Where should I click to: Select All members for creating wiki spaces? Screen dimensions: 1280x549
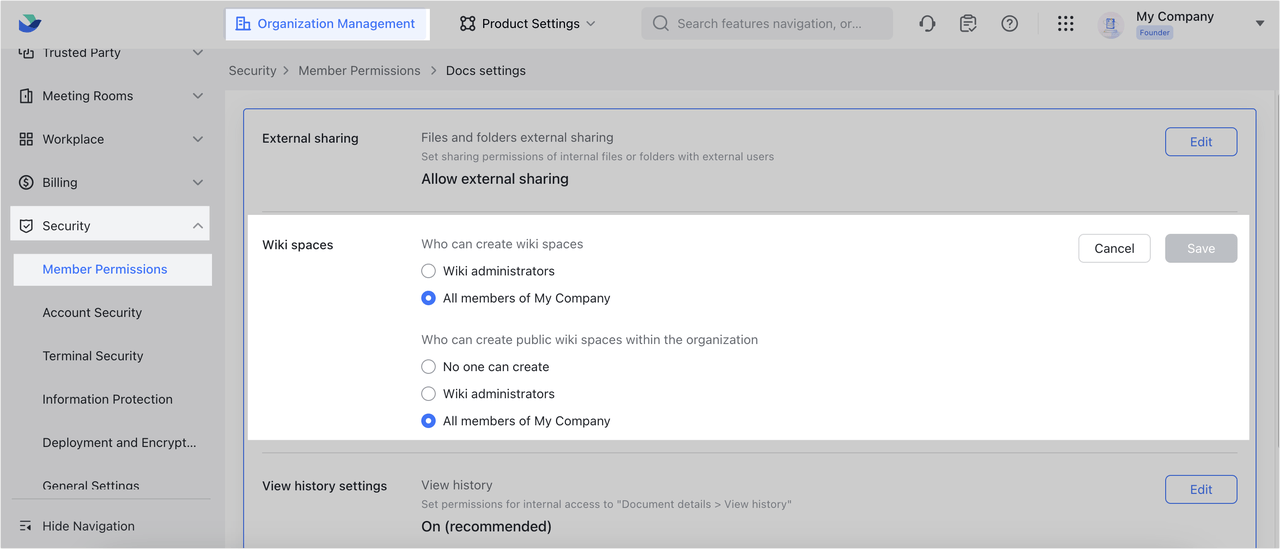(x=428, y=298)
